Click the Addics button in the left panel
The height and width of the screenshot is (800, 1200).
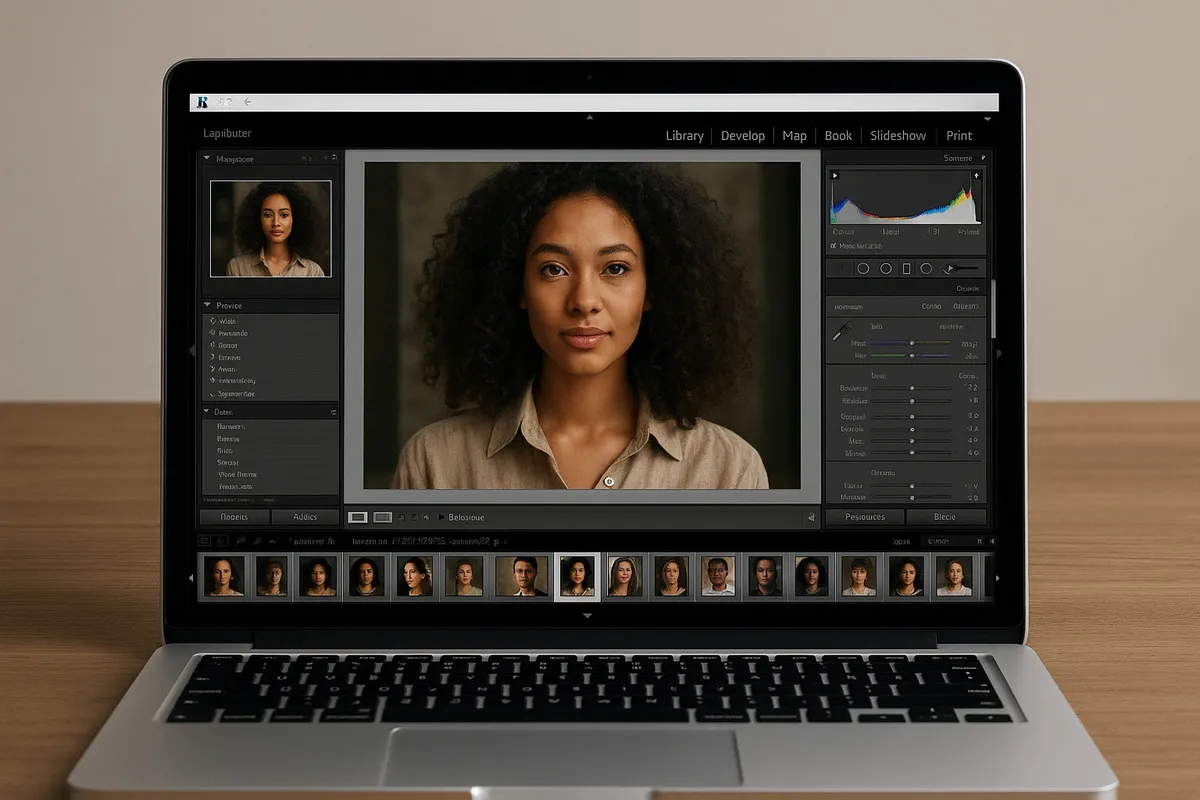tap(305, 517)
